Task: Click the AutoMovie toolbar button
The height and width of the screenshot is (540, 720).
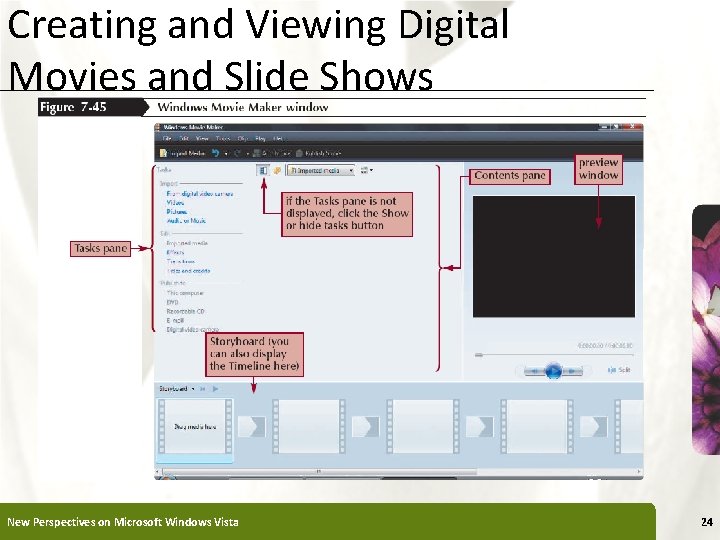Action: (272, 153)
